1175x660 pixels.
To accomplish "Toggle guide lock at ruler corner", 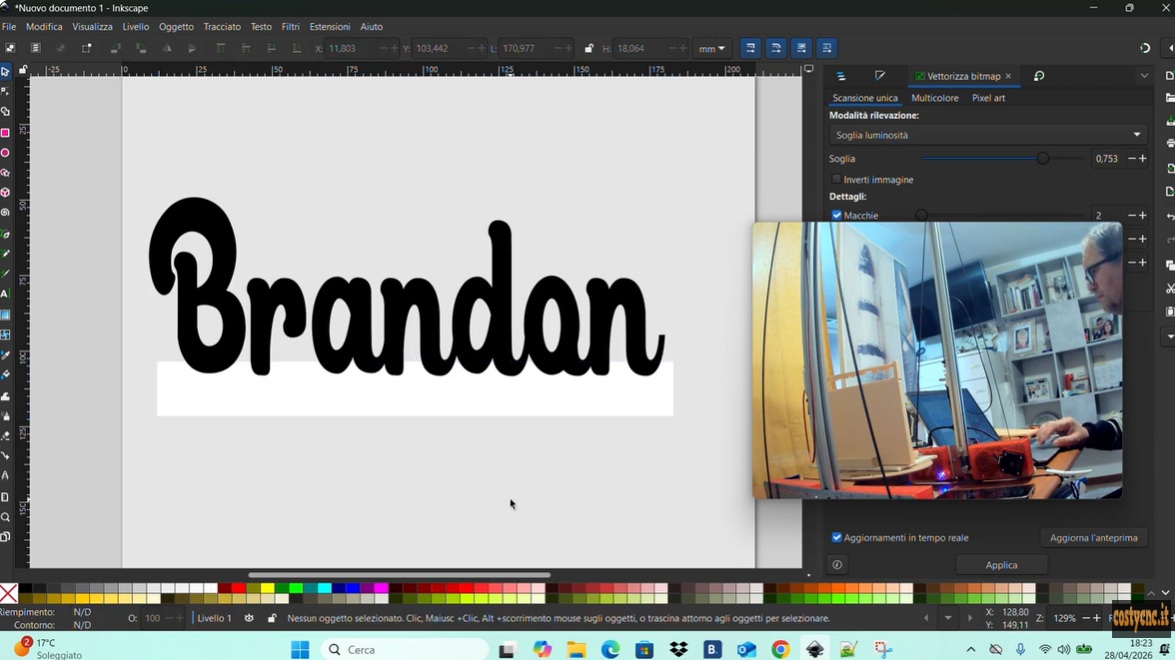I will pos(22,70).
